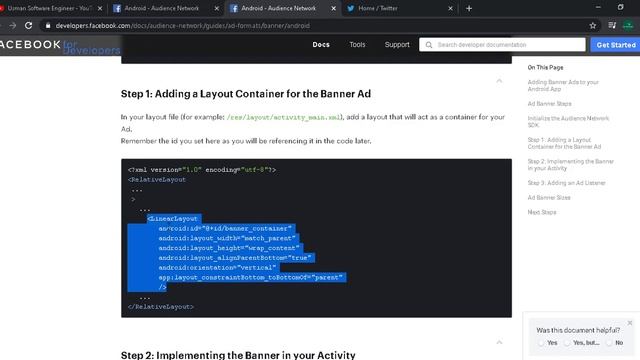Open the browser profile avatar
640x360 pixels.
[628, 25]
